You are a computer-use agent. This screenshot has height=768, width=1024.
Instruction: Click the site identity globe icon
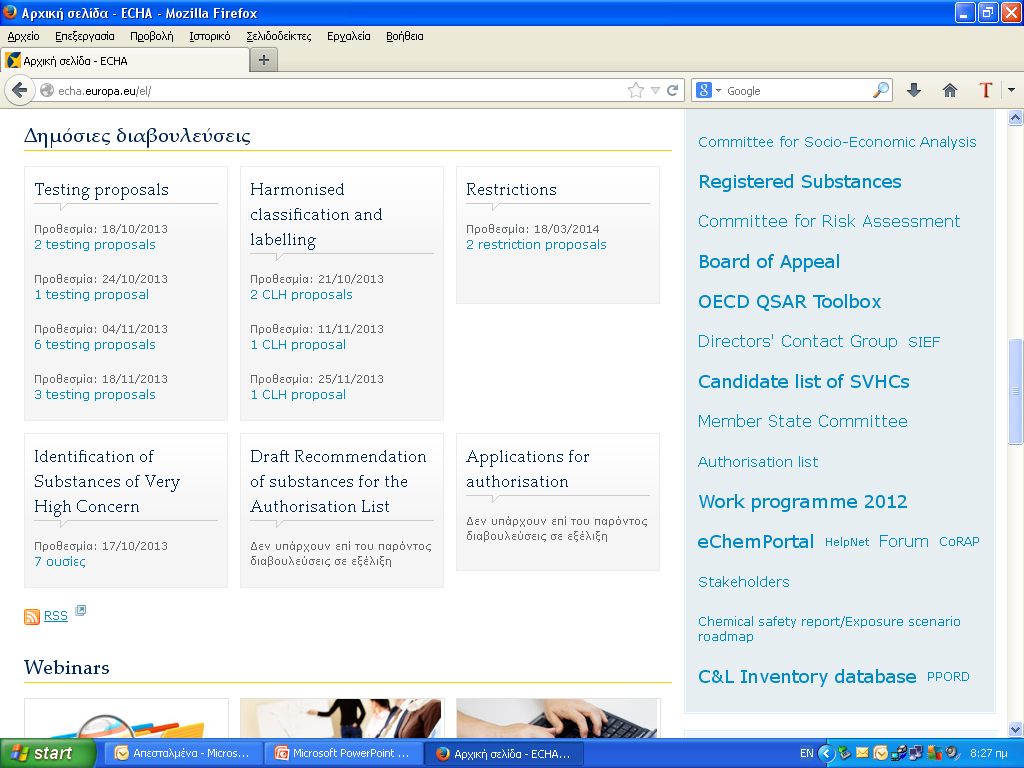pos(47,90)
